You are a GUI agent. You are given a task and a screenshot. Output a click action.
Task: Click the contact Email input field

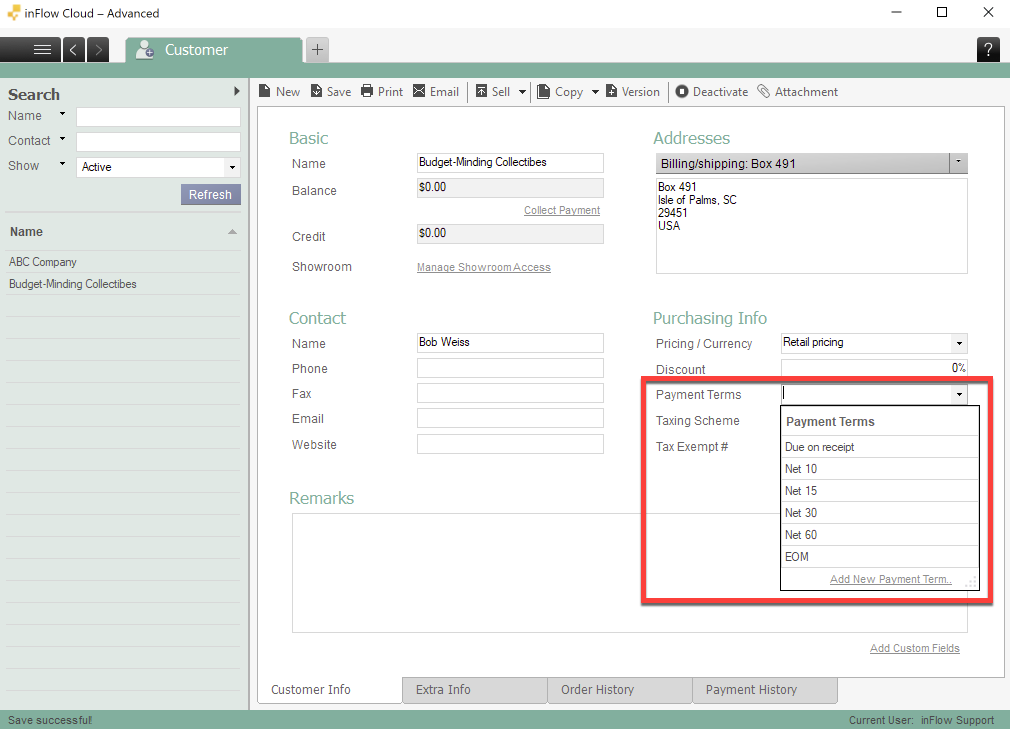coord(510,418)
